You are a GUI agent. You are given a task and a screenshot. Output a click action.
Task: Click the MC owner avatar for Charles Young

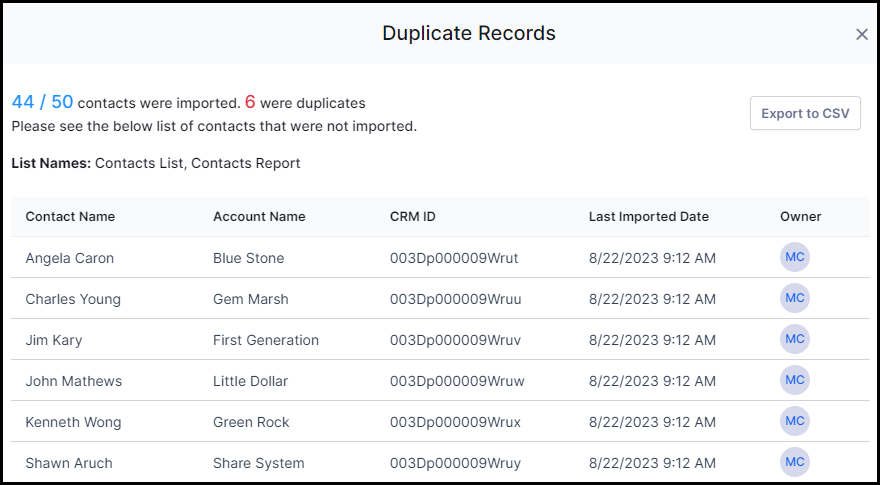click(x=795, y=298)
